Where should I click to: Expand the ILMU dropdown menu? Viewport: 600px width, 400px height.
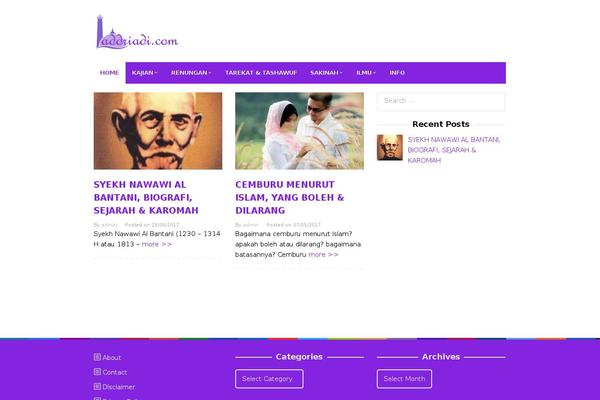pos(366,73)
